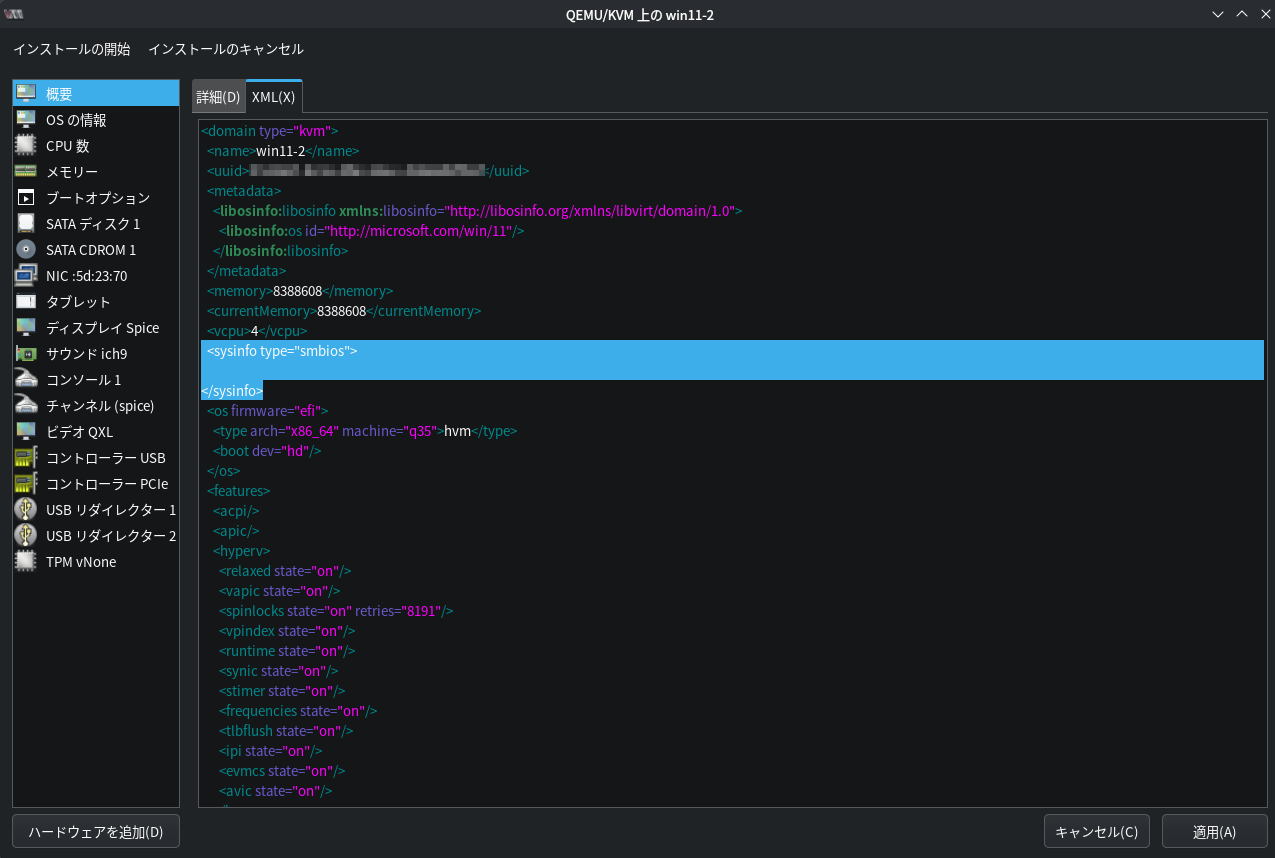The width and height of the screenshot is (1275, 858).
Task: Click the SATA CDROM 1 disc icon
Action: click(x=26, y=250)
